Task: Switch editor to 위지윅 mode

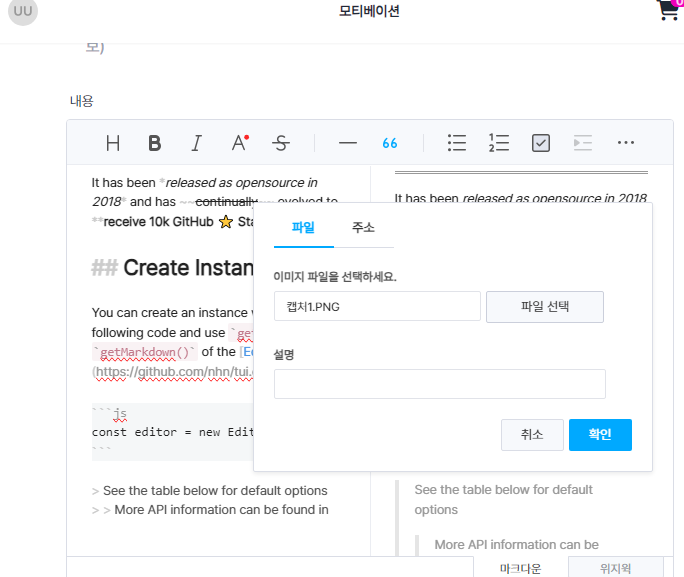Action: point(616,567)
